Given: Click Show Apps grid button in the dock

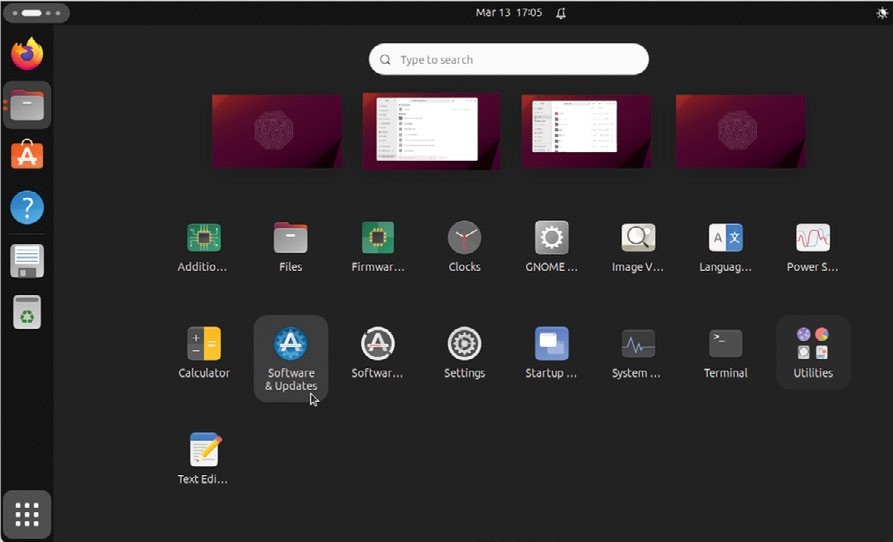Looking at the screenshot, I should [x=27, y=515].
